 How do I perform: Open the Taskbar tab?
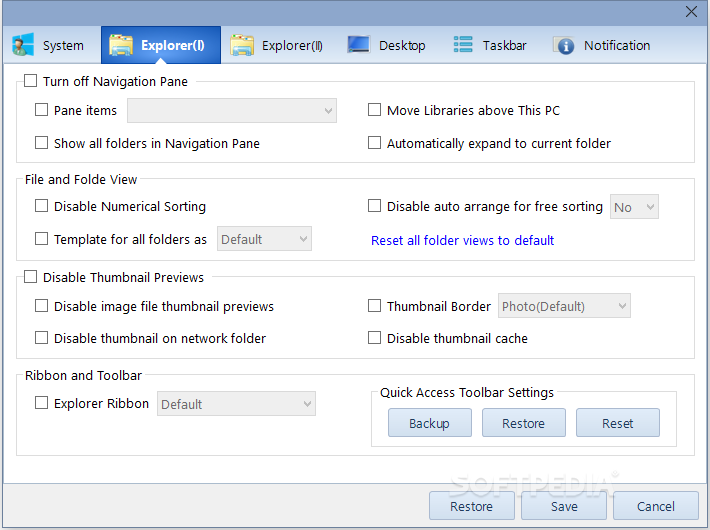(x=490, y=45)
